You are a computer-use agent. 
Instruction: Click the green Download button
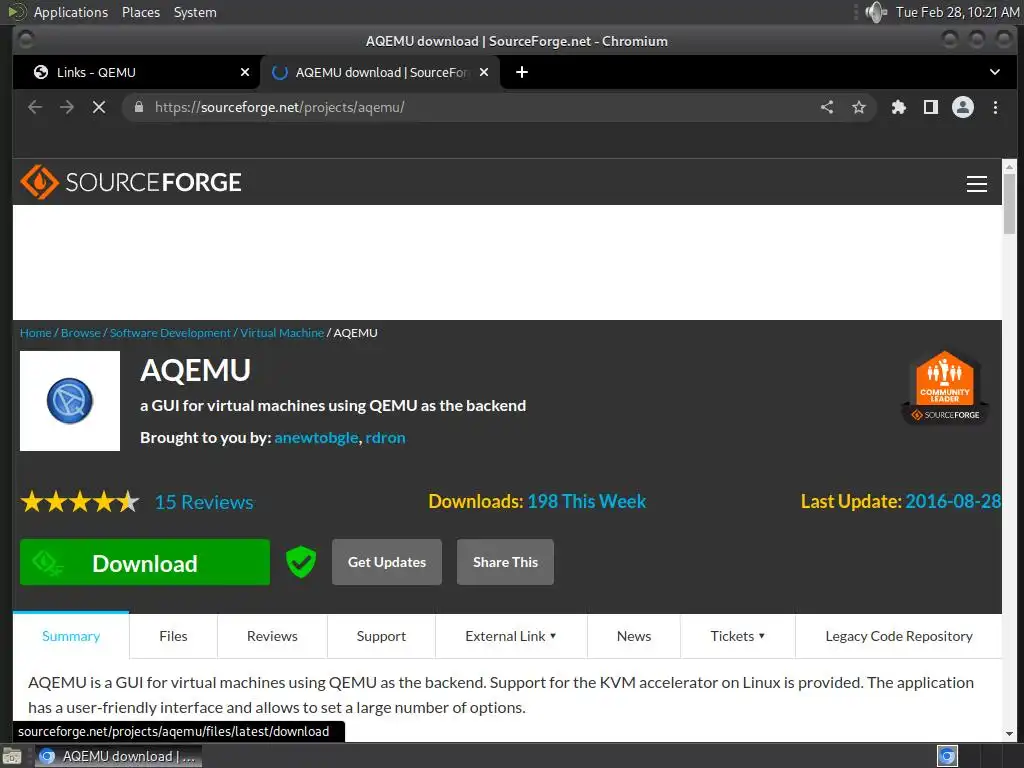click(144, 562)
